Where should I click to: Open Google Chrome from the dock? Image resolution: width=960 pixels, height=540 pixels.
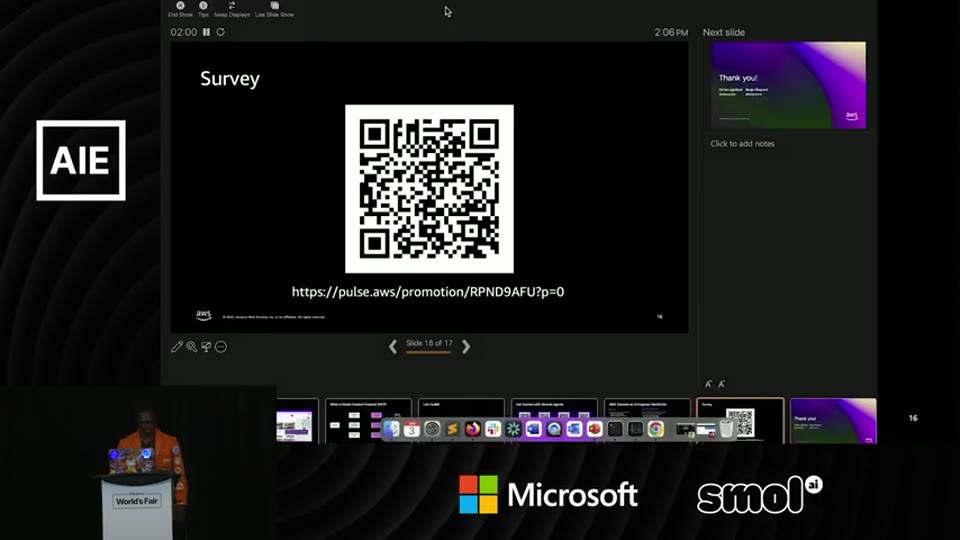click(656, 429)
